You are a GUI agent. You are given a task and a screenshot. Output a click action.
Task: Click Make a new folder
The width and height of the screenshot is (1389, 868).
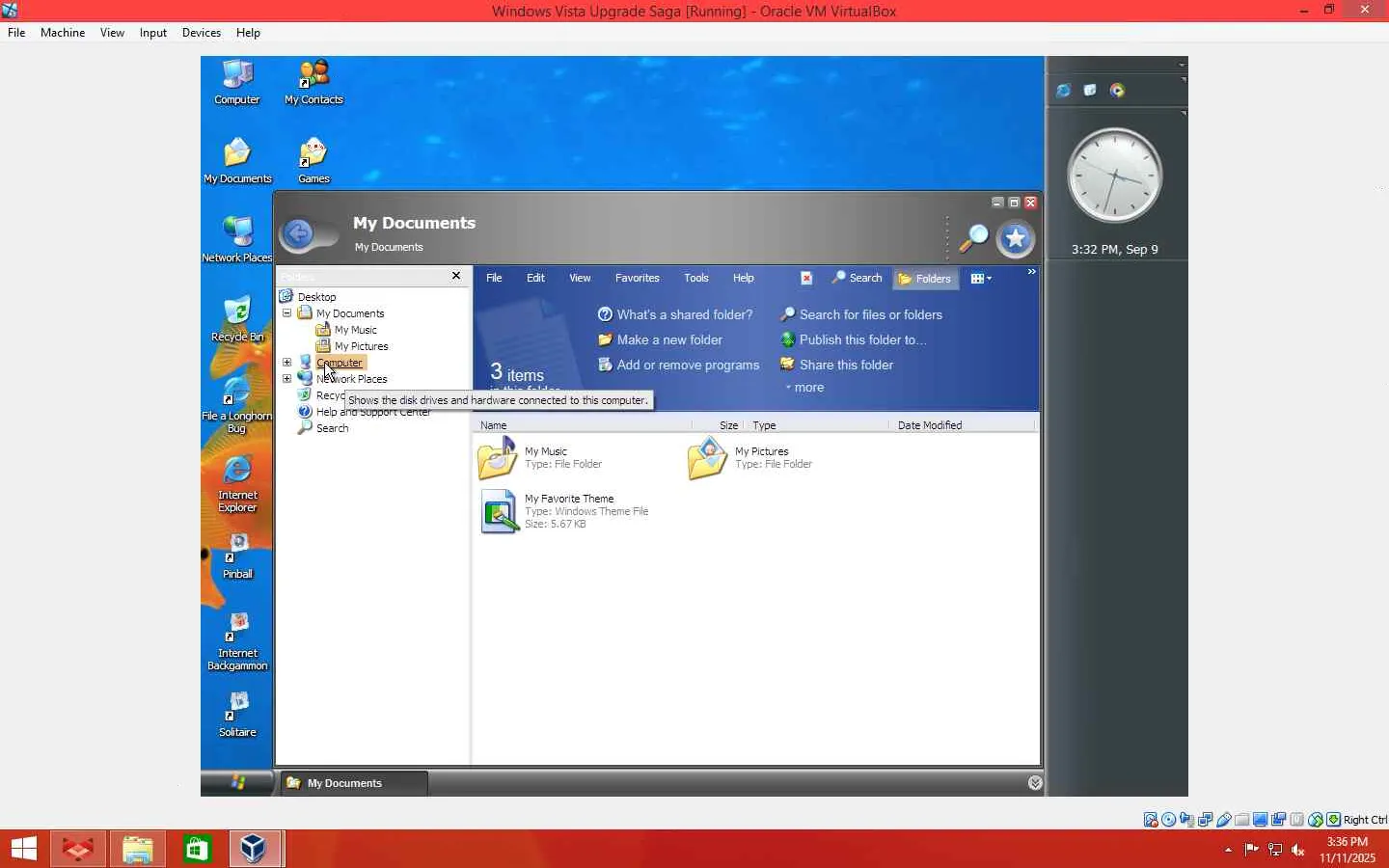coord(660,339)
